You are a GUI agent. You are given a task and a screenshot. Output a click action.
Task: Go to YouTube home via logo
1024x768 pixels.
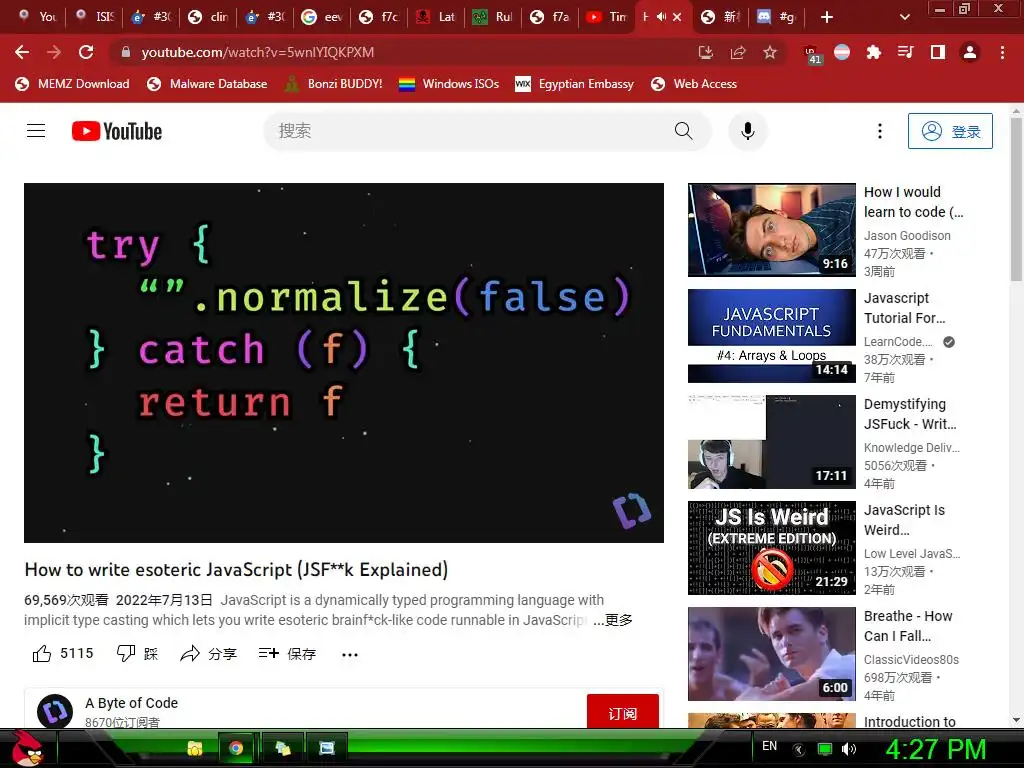click(x=117, y=131)
